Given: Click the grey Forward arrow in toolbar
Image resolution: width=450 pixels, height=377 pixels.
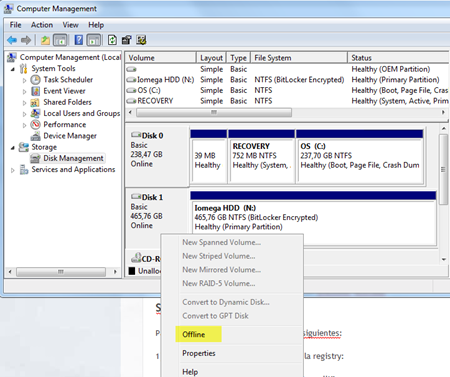Looking at the screenshot, I should click(x=26, y=40).
